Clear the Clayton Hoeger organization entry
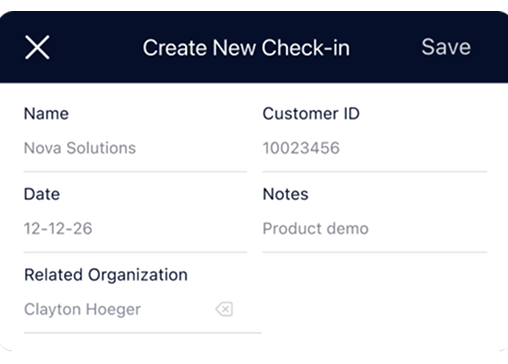The image size is (508, 364). [x=224, y=309]
